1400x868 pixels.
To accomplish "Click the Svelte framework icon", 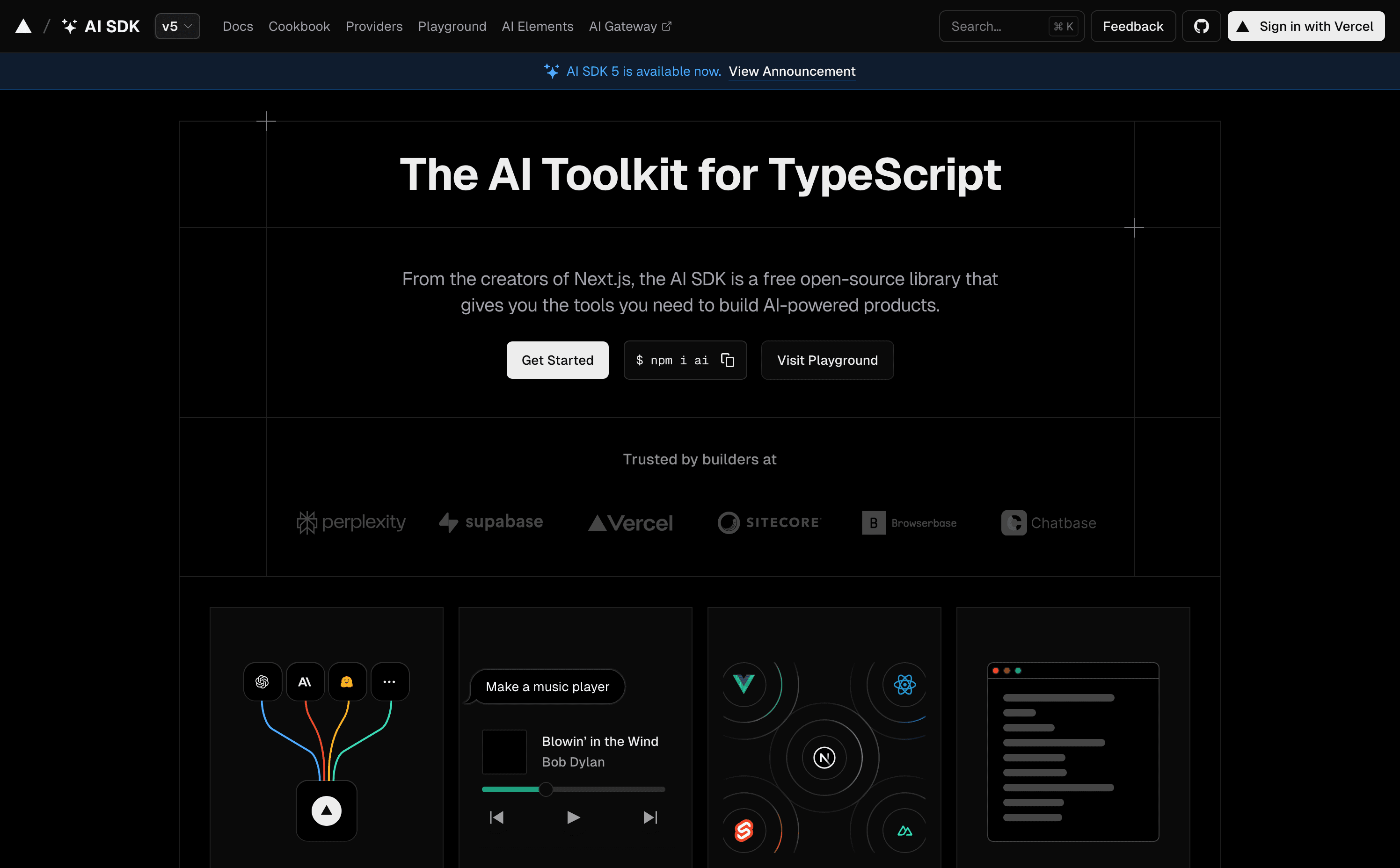I will tap(744, 830).
